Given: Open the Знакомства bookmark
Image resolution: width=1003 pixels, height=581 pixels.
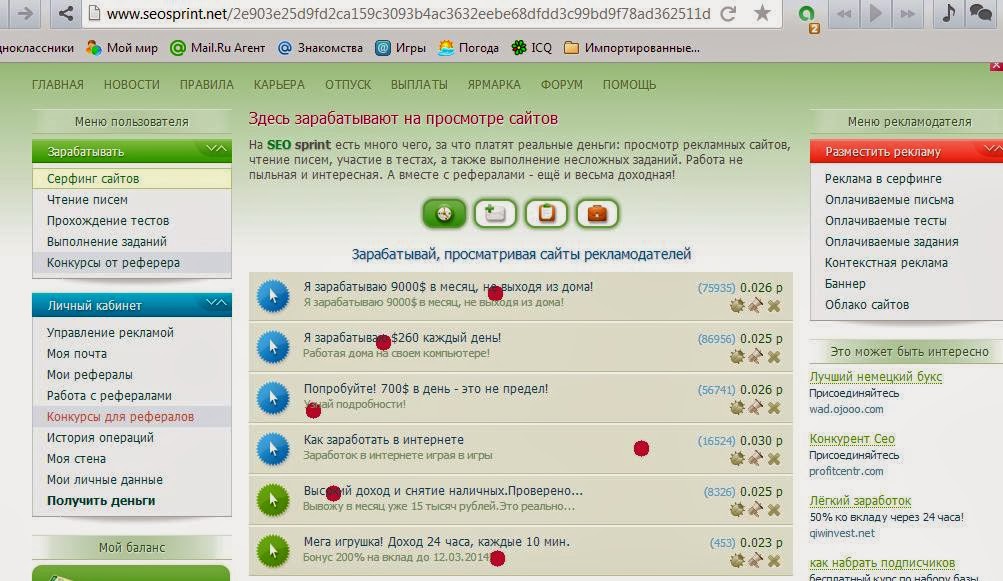Looking at the screenshot, I should coord(320,48).
